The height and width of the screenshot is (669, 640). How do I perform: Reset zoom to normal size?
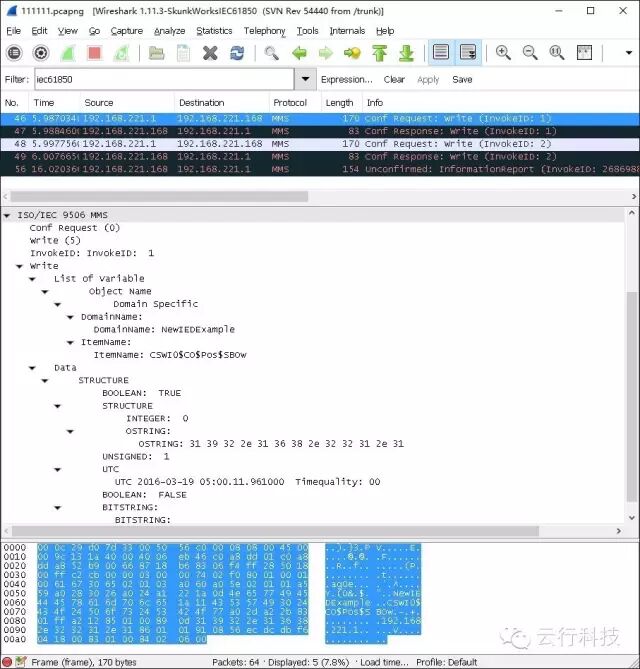click(556, 53)
